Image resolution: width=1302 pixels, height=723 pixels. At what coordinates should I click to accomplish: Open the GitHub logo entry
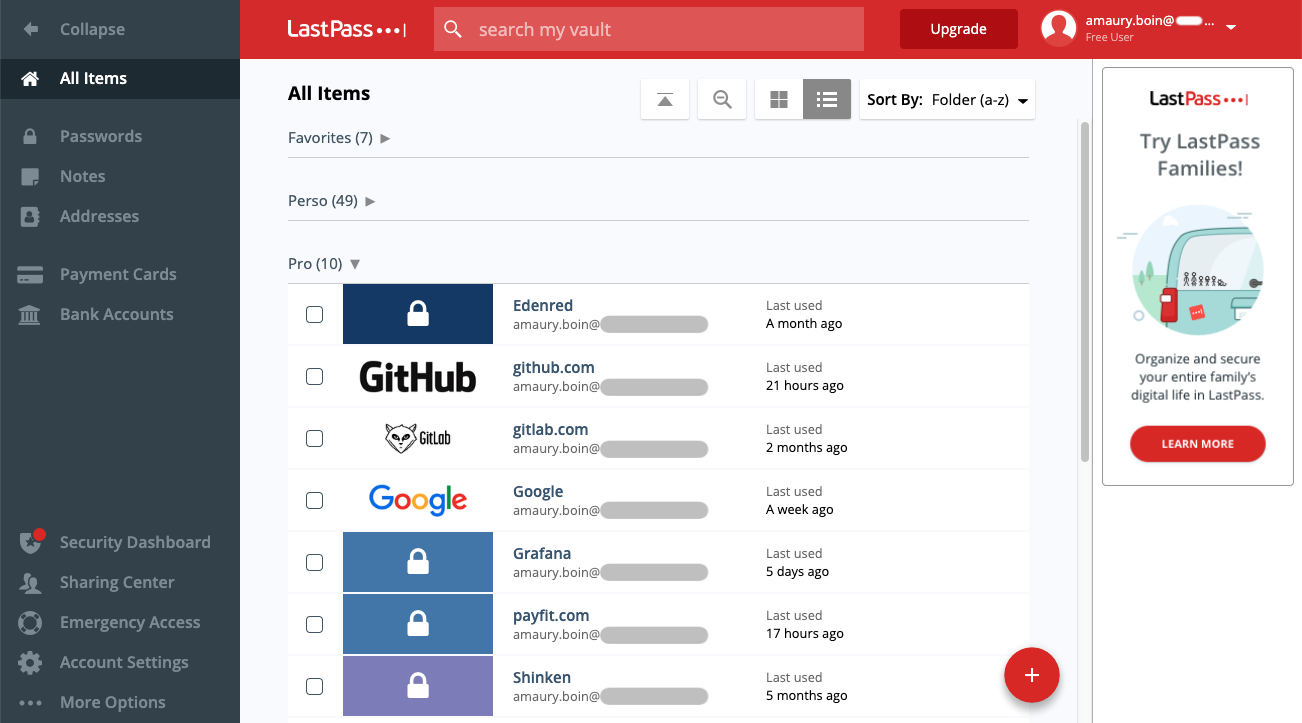(418, 376)
